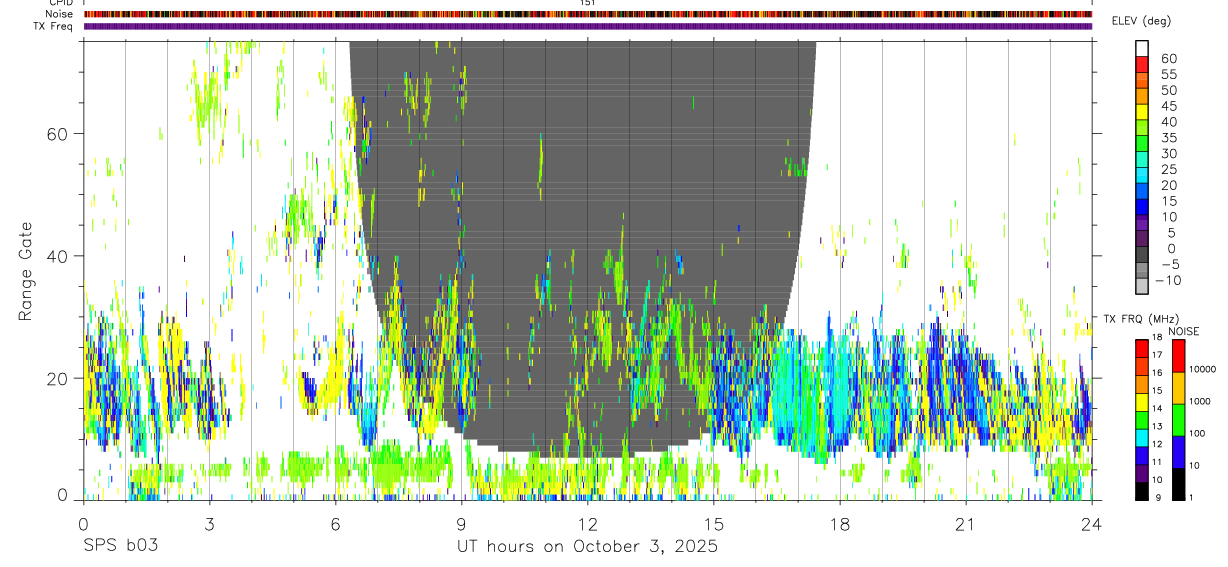Click the 'TX Freq' strip label at top left
The width and height of the screenshot is (1228, 567).
[x=55, y=26]
